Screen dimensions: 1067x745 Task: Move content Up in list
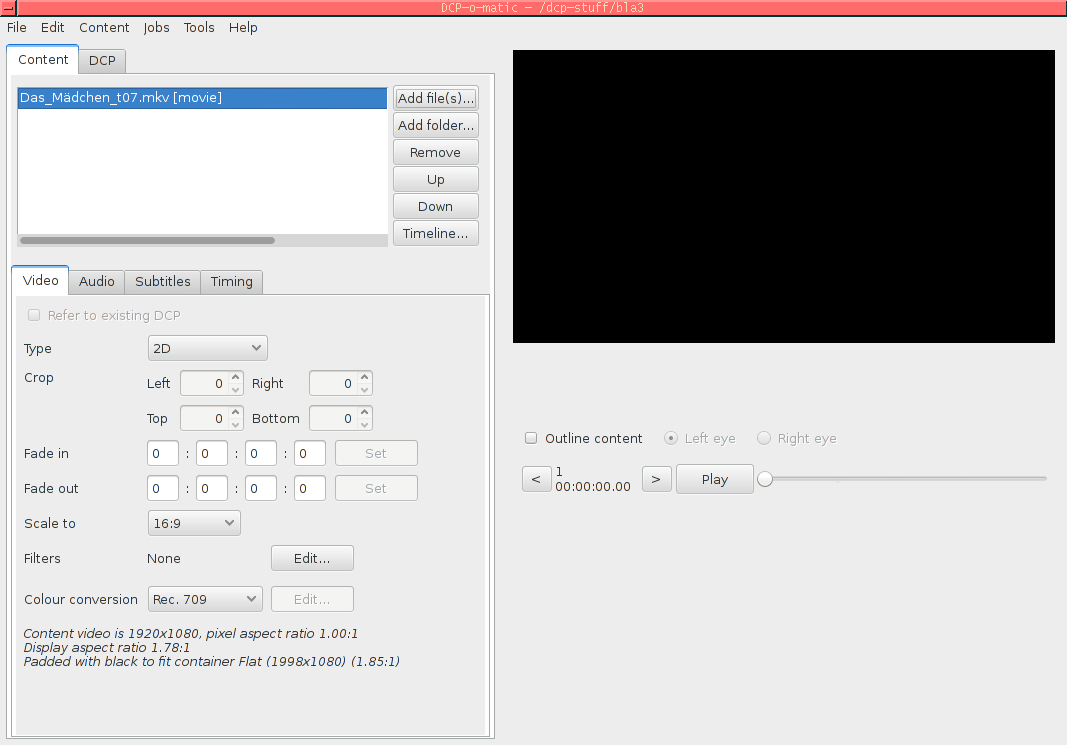(x=436, y=180)
